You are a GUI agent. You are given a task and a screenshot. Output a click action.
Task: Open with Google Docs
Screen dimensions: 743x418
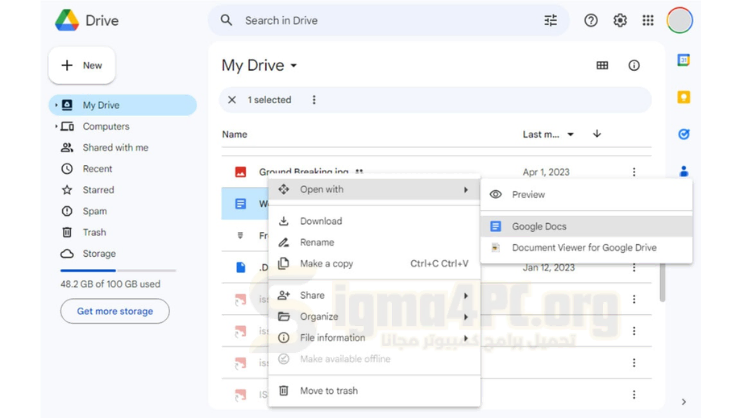586,227
